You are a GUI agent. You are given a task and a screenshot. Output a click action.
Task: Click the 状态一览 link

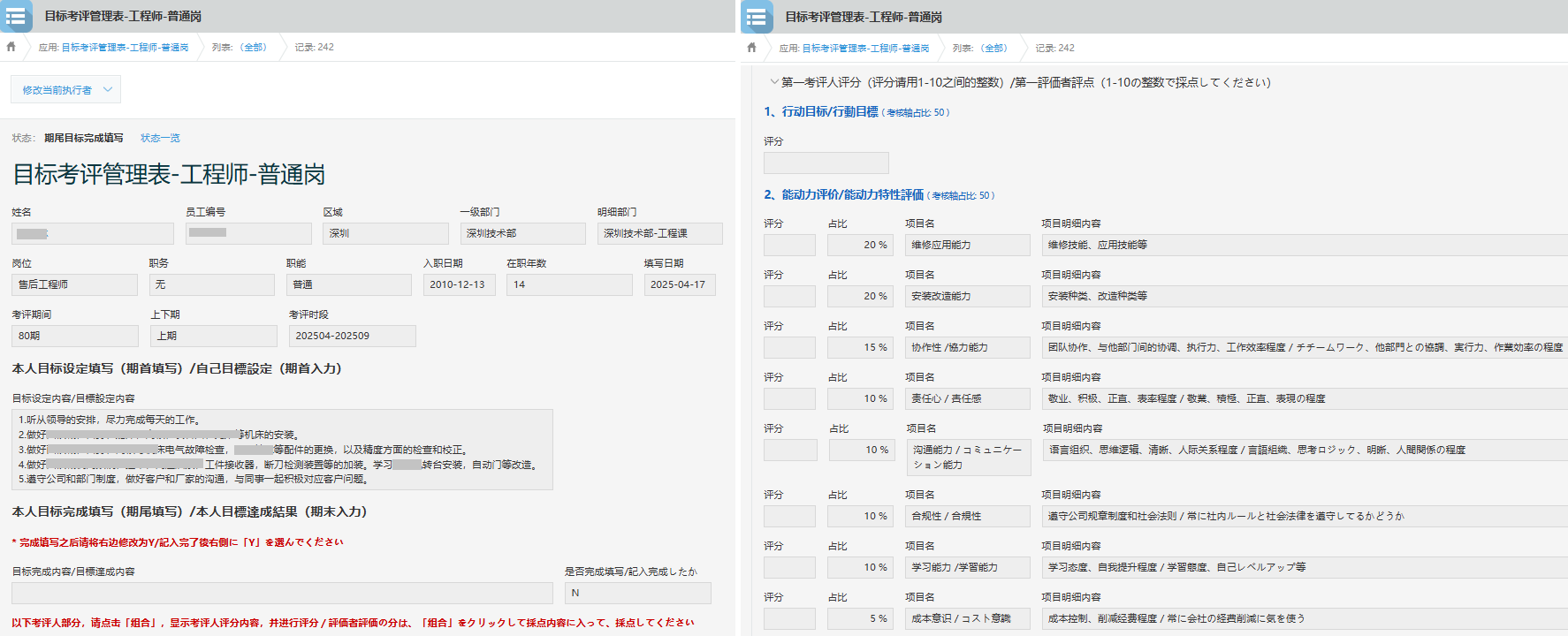(x=160, y=138)
